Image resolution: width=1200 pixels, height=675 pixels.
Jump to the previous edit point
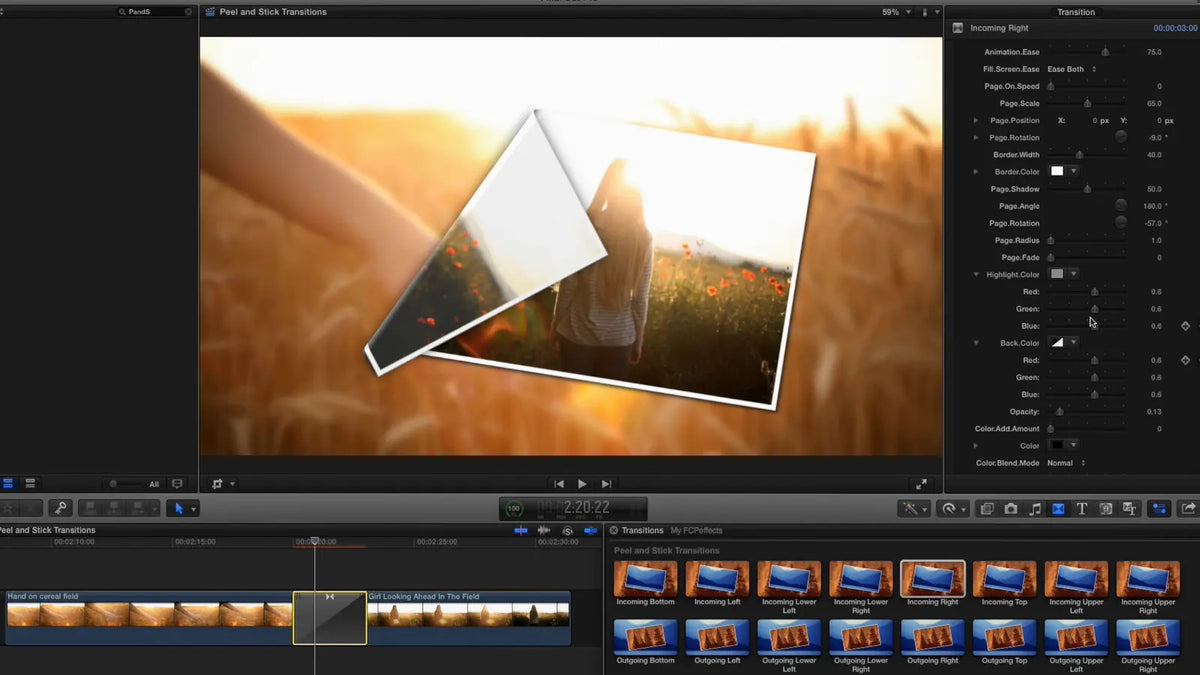coord(560,484)
